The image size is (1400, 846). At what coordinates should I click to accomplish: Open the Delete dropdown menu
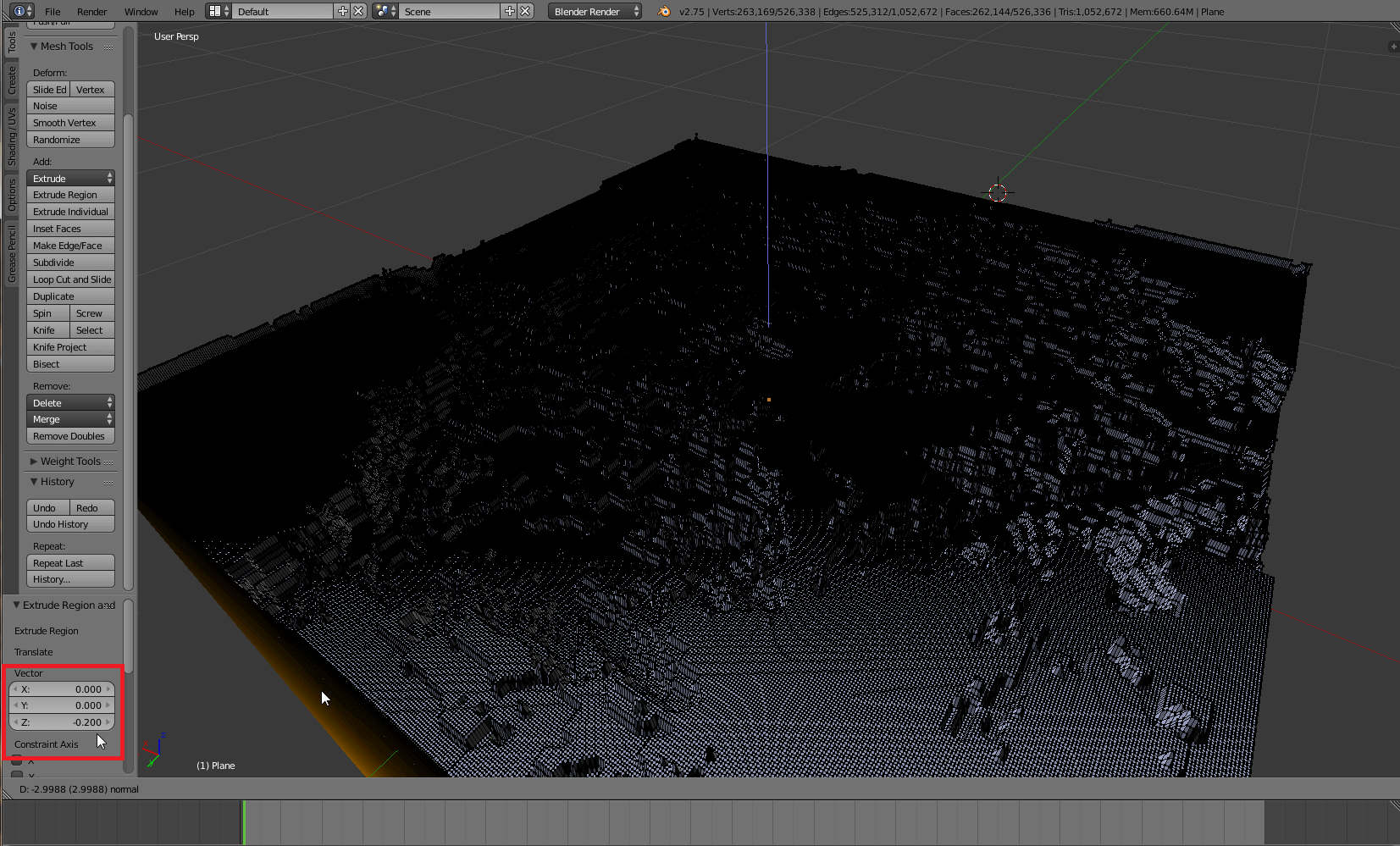click(70, 403)
